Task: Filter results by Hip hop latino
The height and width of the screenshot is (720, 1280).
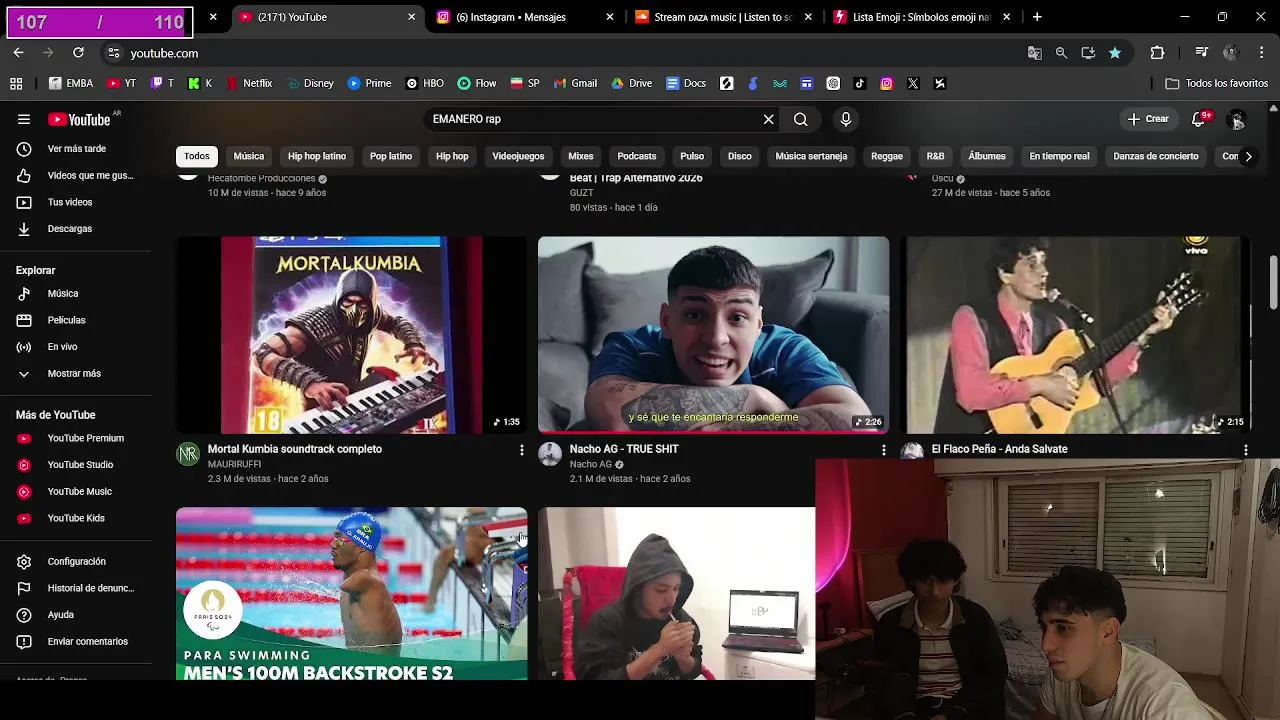Action: coord(317,156)
